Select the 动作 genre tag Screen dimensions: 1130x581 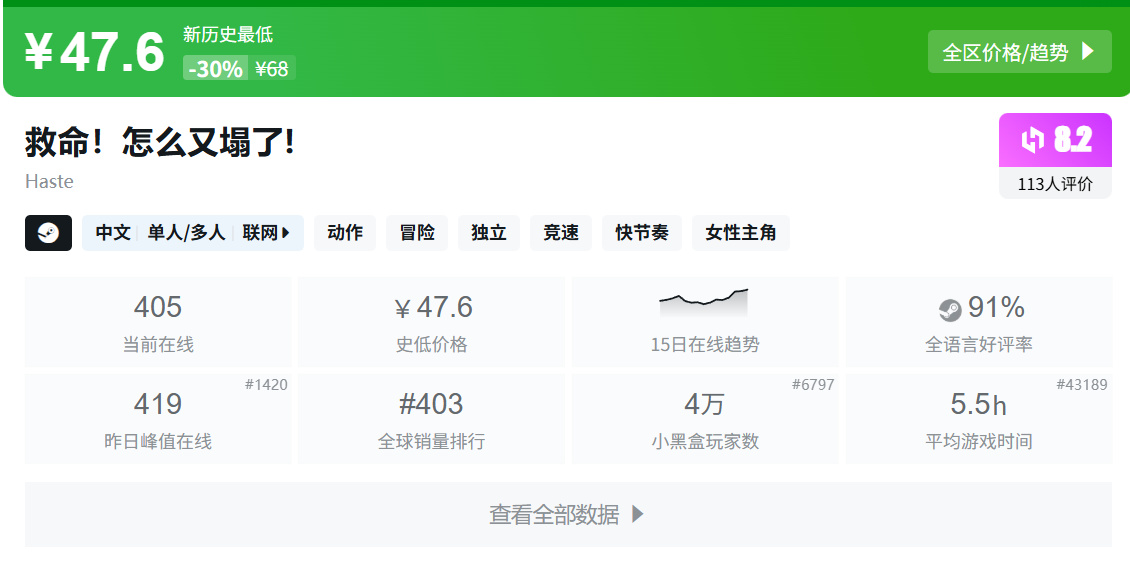pyautogui.click(x=344, y=233)
